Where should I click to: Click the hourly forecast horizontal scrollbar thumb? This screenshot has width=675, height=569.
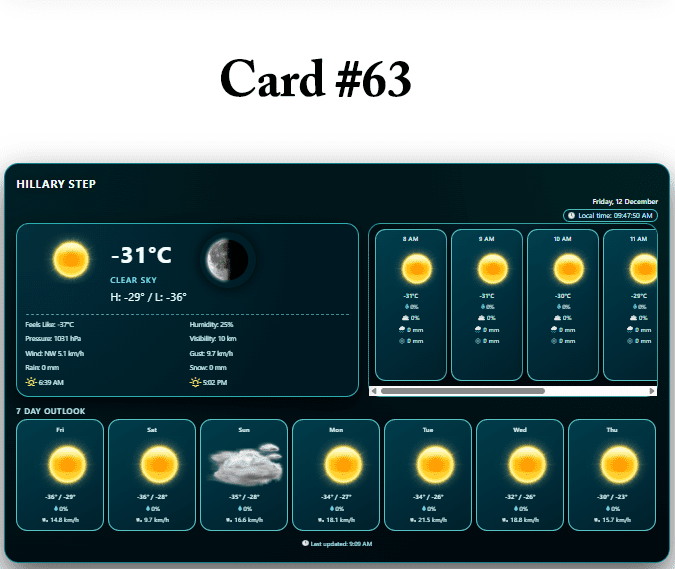point(462,391)
